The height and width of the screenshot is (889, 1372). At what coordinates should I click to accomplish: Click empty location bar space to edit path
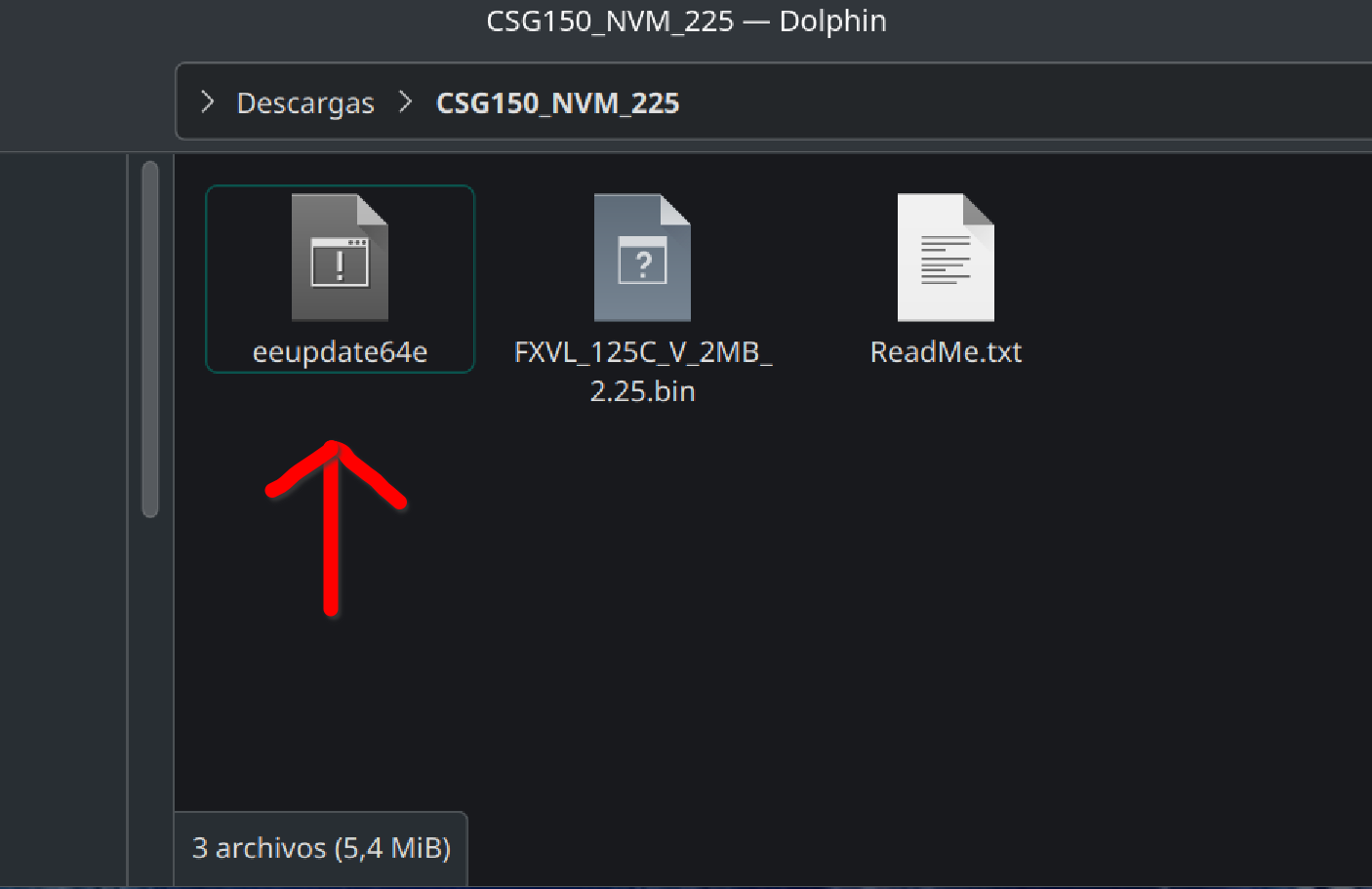pos(1025,101)
